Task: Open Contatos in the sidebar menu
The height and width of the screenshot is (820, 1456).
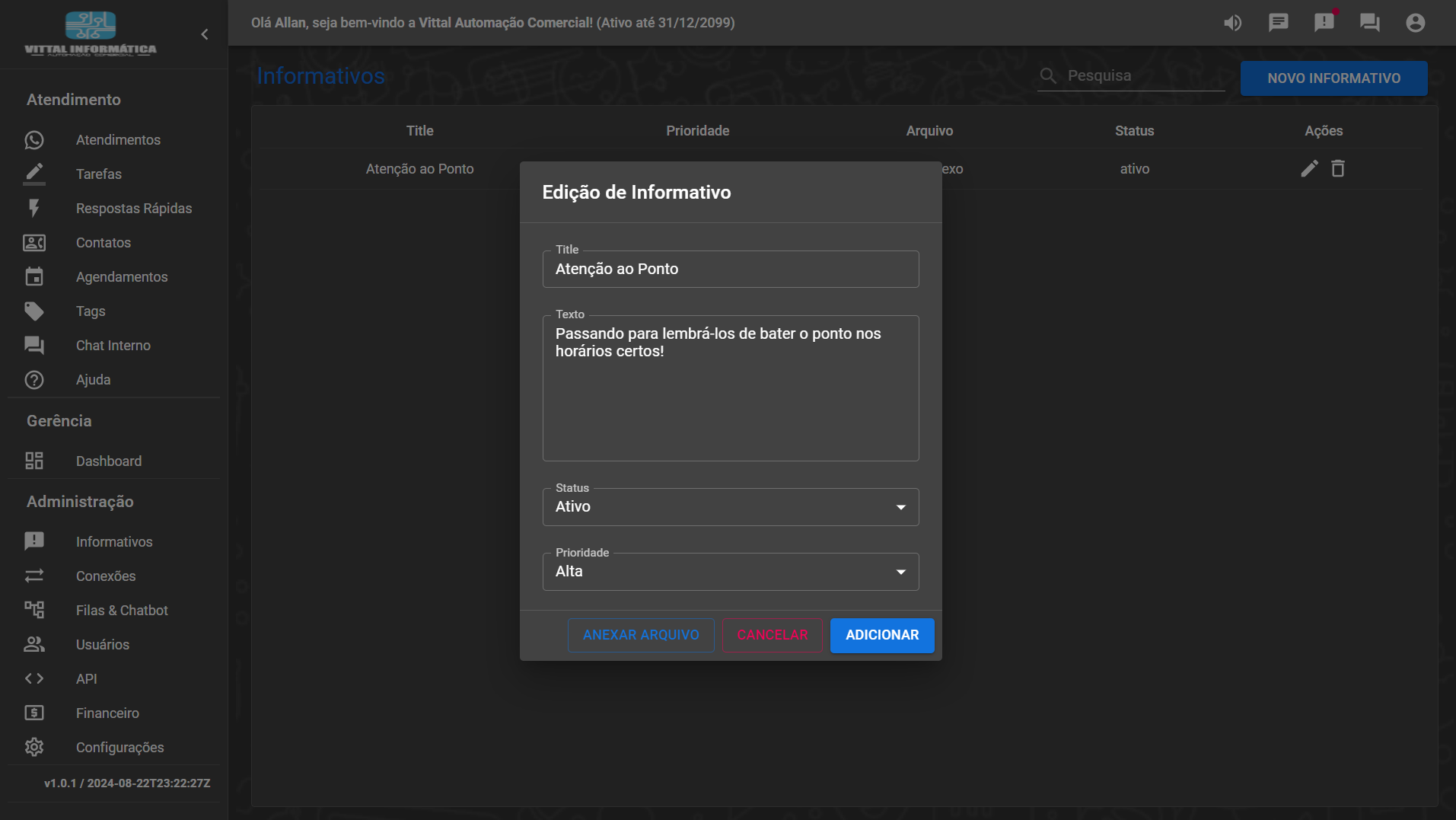Action: 104,243
